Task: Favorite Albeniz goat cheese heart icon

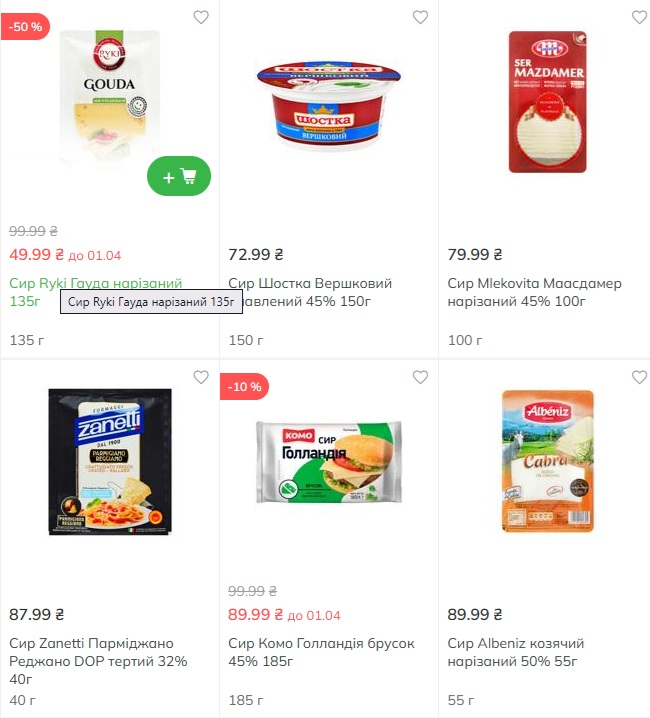Action: 639,377
